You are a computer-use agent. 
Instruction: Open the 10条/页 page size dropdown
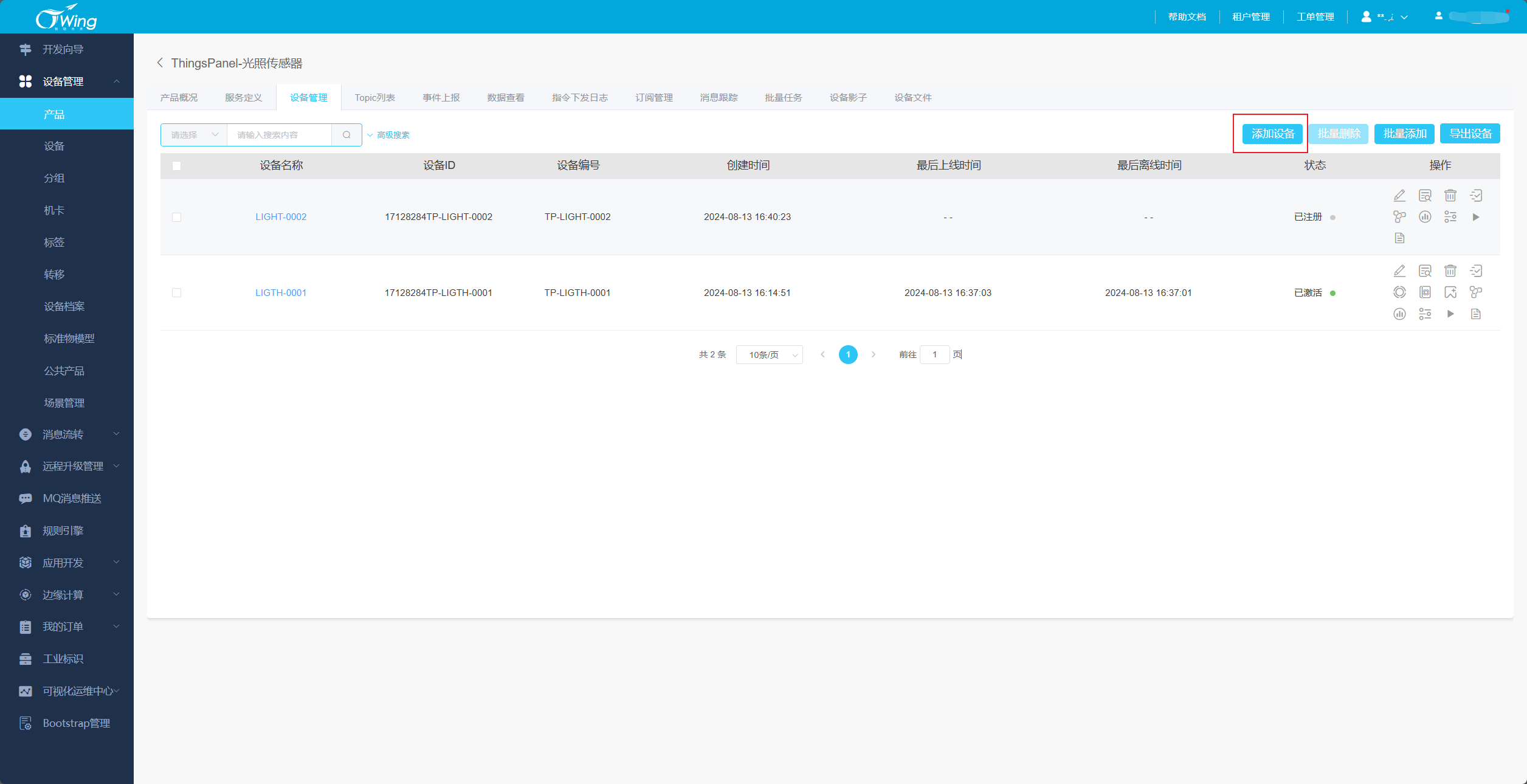pyautogui.click(x=769, y=355)
